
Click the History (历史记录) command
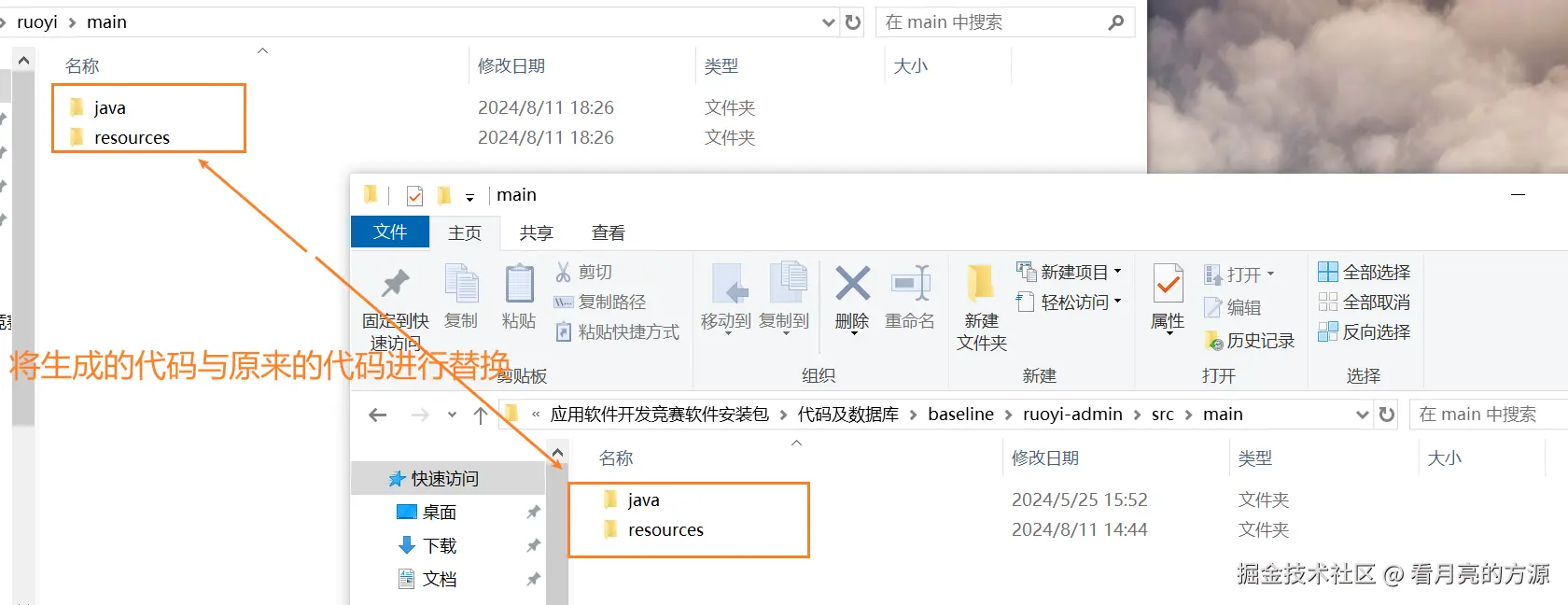(x=1250, y=341)
